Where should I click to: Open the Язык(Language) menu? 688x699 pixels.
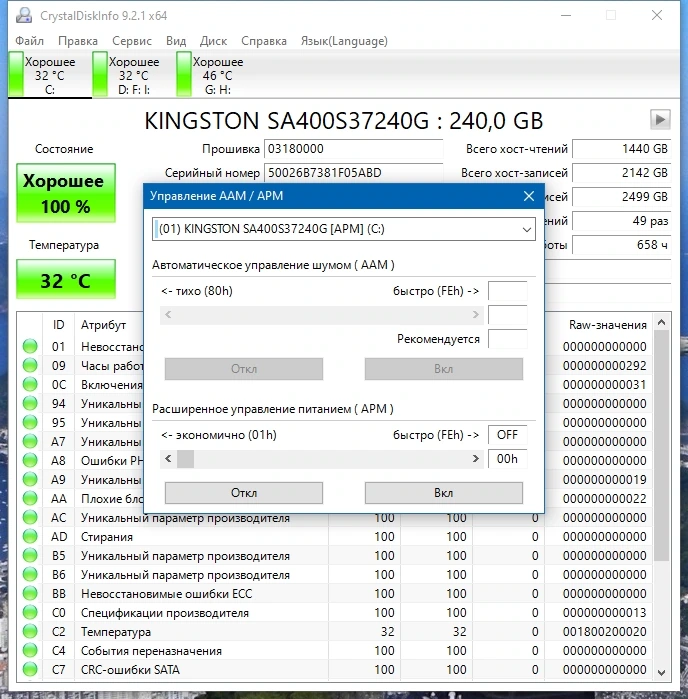coord(344,41)
